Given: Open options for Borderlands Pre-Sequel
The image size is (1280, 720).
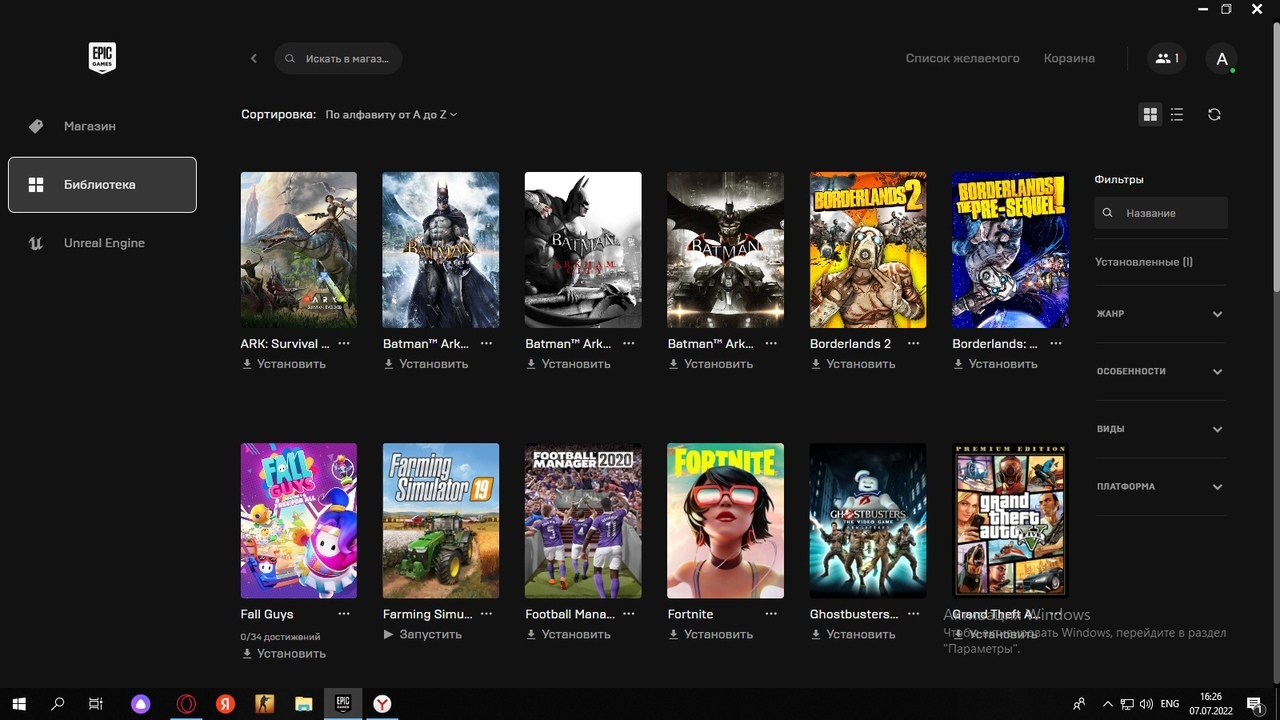Looking at the screenshot, I should tap(1055, 343).
